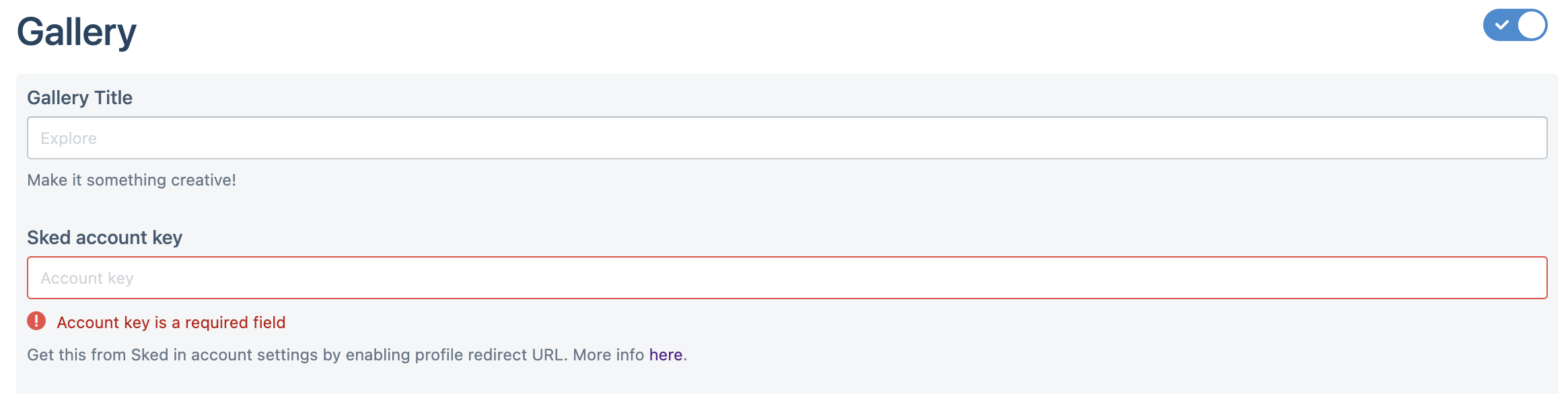Click the 'Make it something creative!' hint text
The width and height of the screenshot is (1568, 394).
tap(131, 180)
